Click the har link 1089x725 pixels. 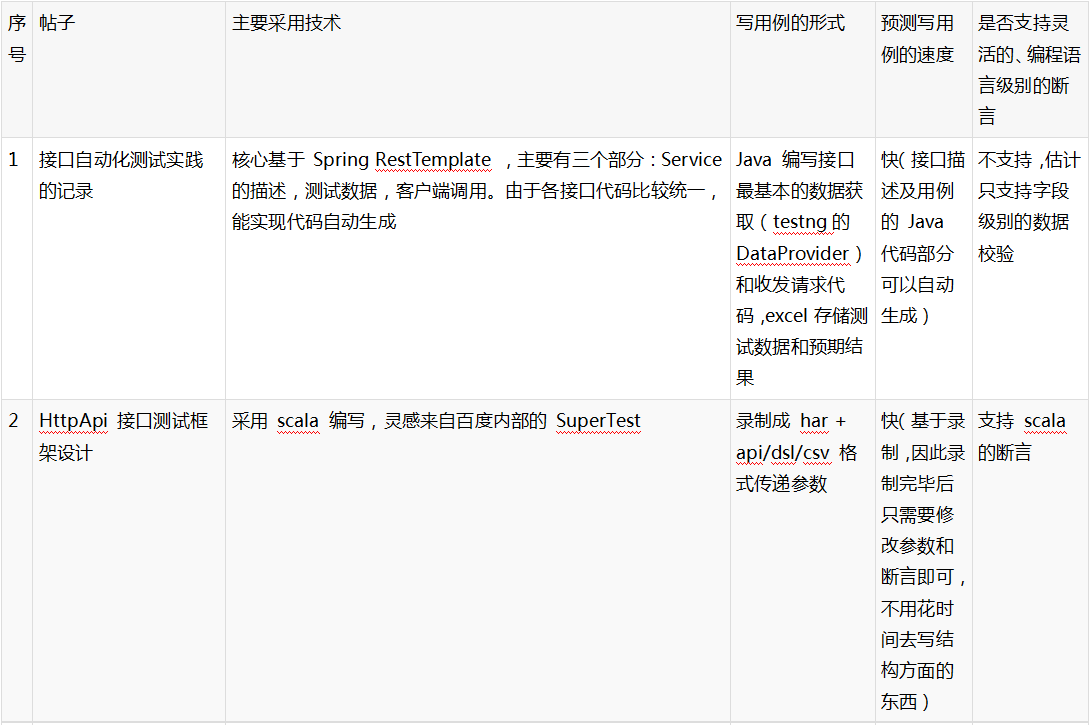coord(815,421)
